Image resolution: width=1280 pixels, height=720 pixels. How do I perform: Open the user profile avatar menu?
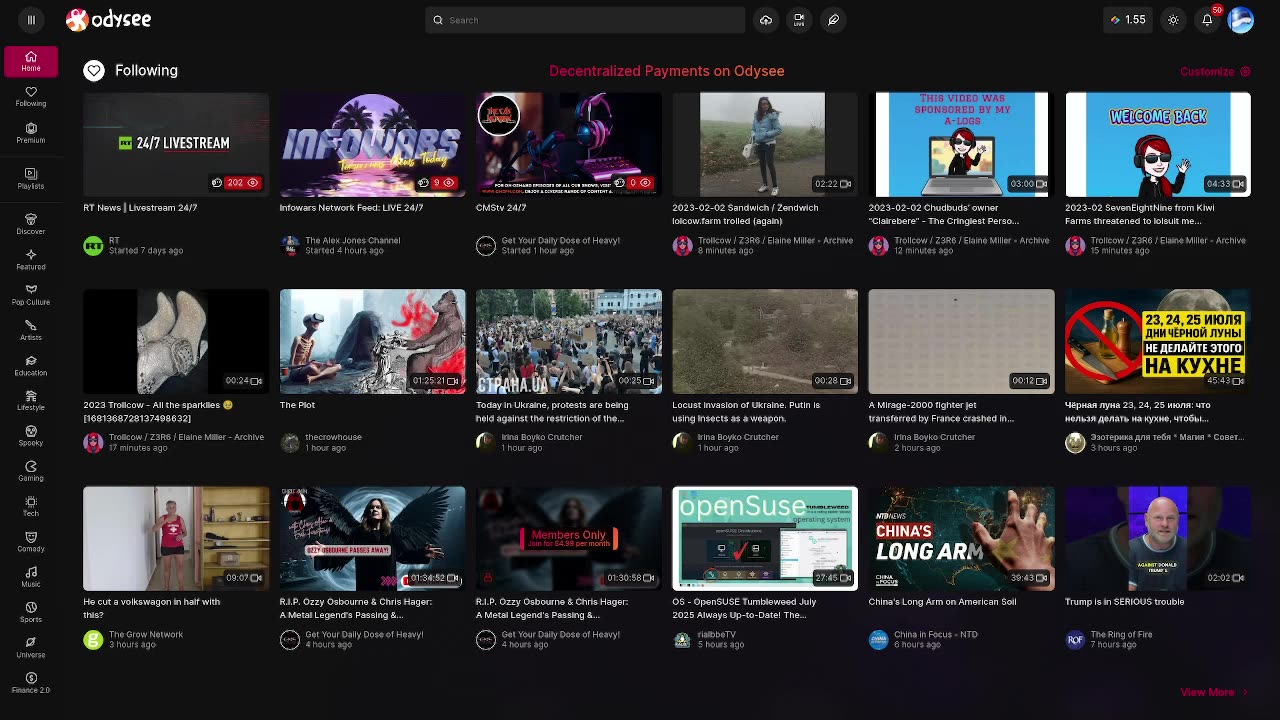[x=1240, y=20]
